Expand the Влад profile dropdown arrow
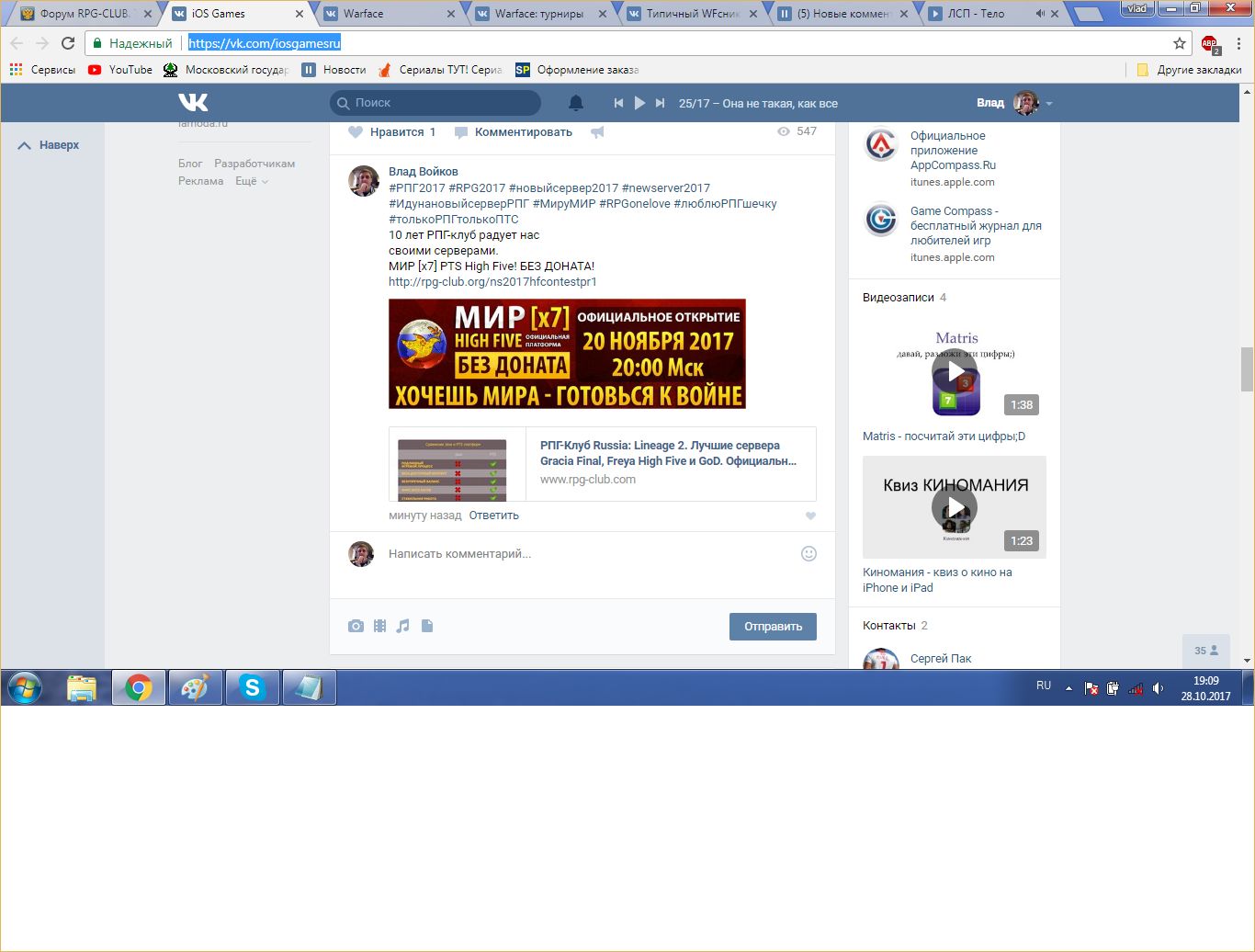1255x952 pixels. pyautogui.click(x=1049, y=104)
